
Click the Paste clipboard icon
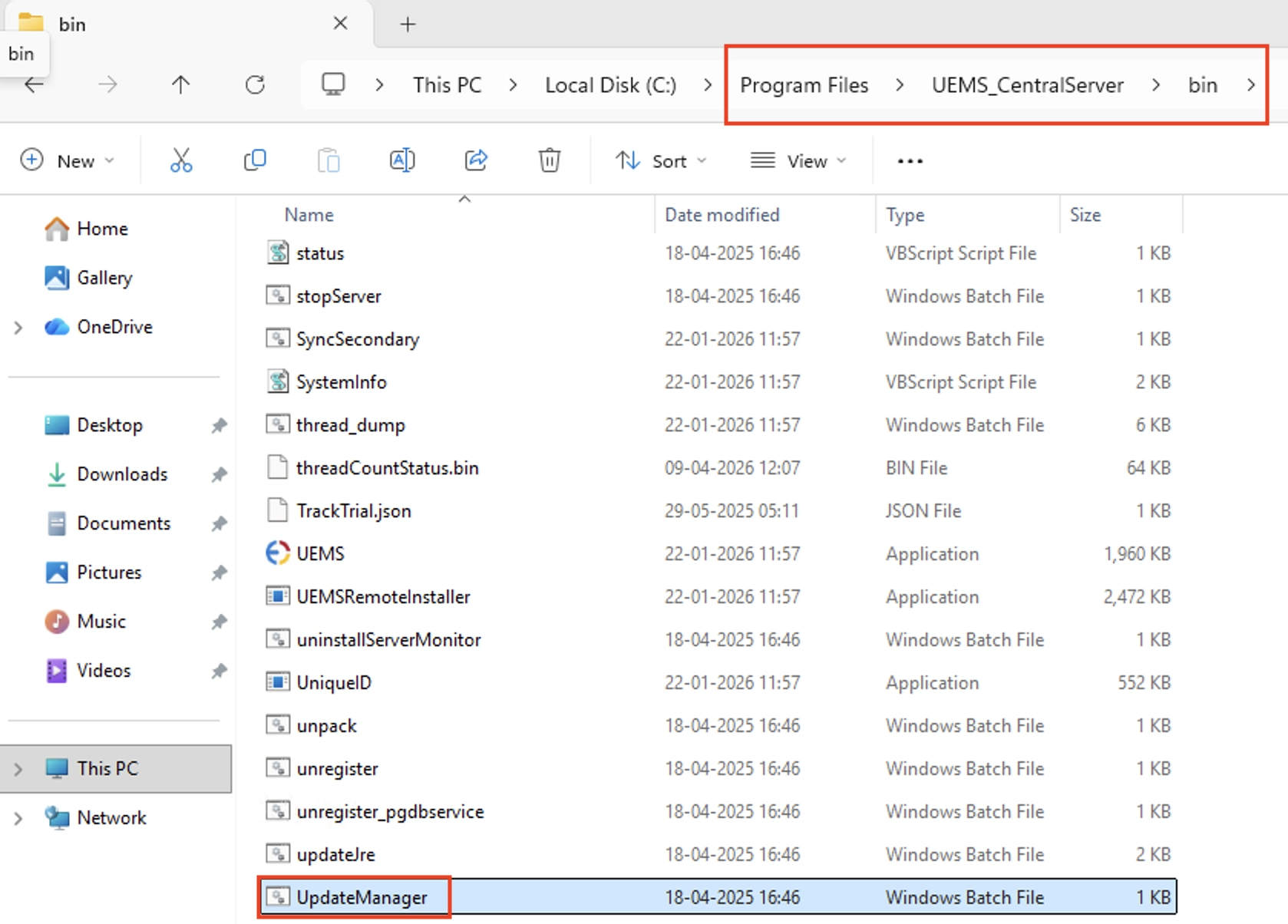(x=329, y=160)
